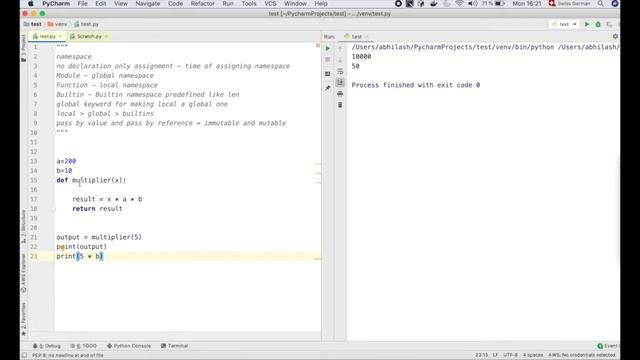Viewport: 640px width, 360px height.
Task: Click the volume icon in menu bar
Action: [x=472, y=4]
